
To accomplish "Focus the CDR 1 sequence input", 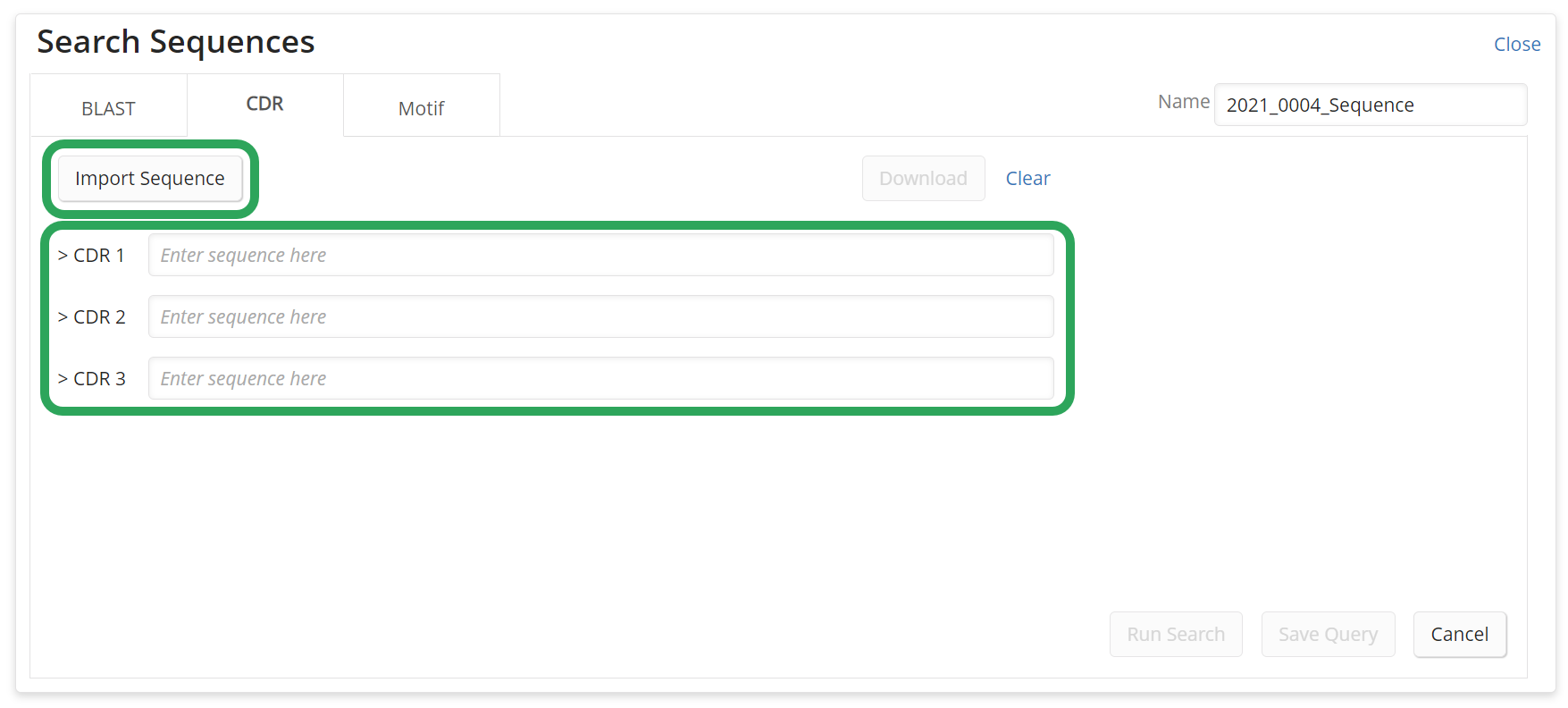I will point(600,255).
